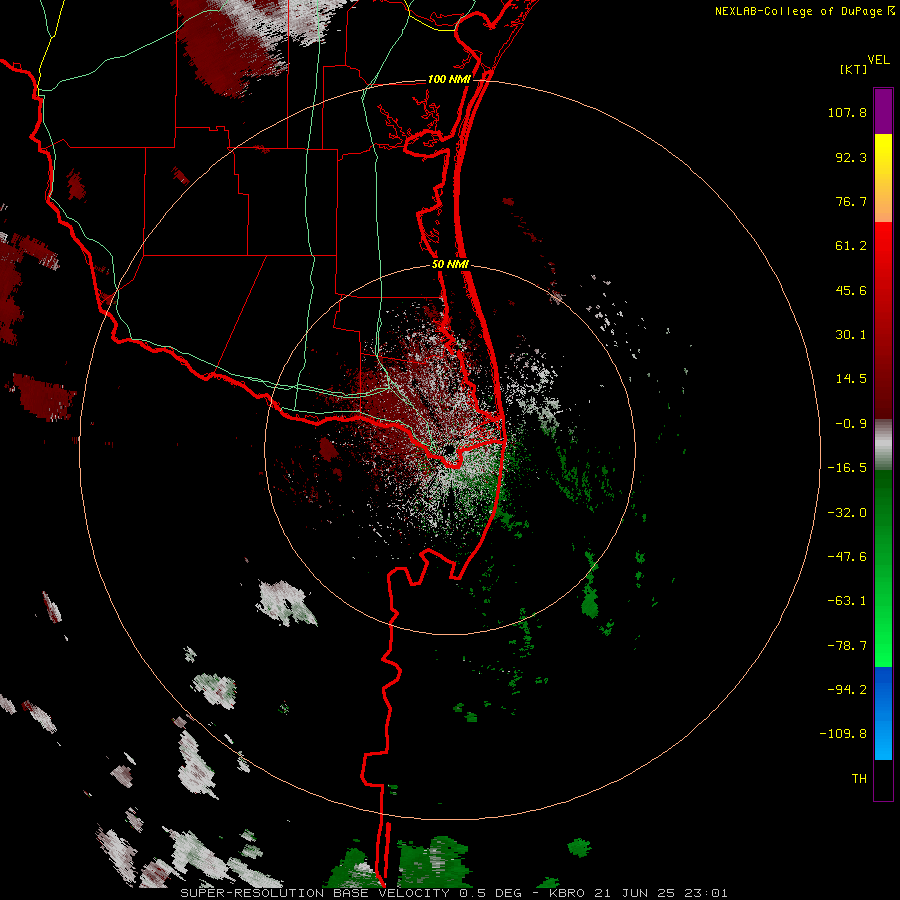
Task: Click the 14.5 legend value
Action: pos(851,379)
